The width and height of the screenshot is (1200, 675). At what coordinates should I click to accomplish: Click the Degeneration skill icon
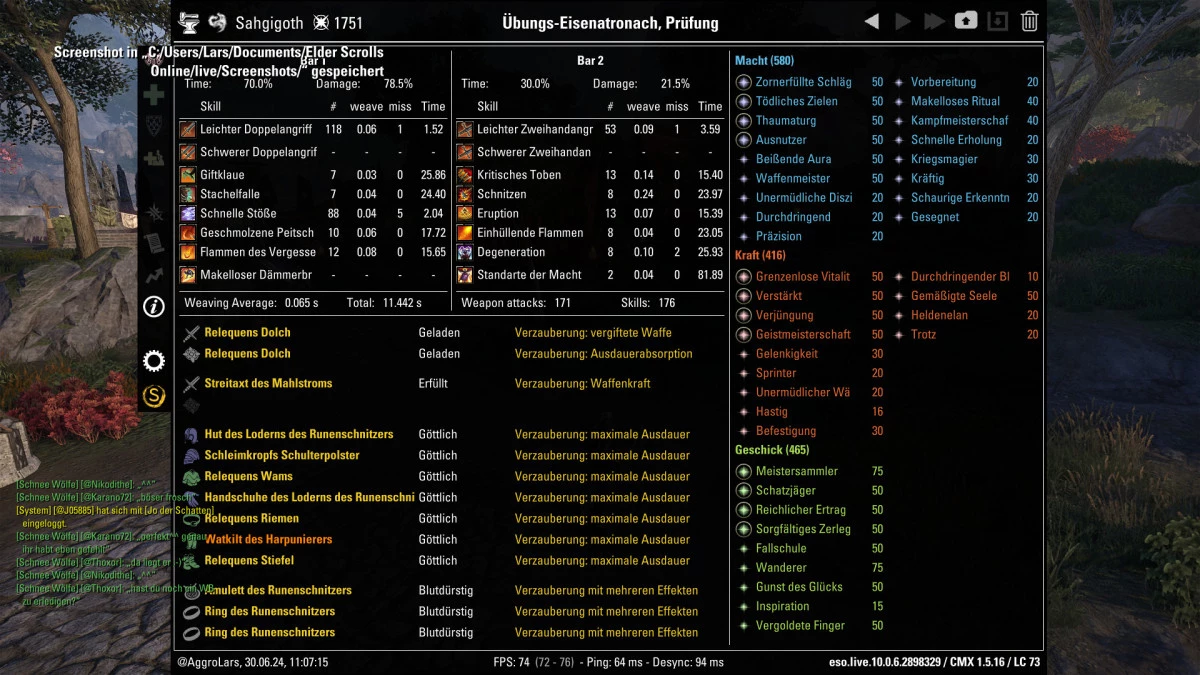coord(465,252)
